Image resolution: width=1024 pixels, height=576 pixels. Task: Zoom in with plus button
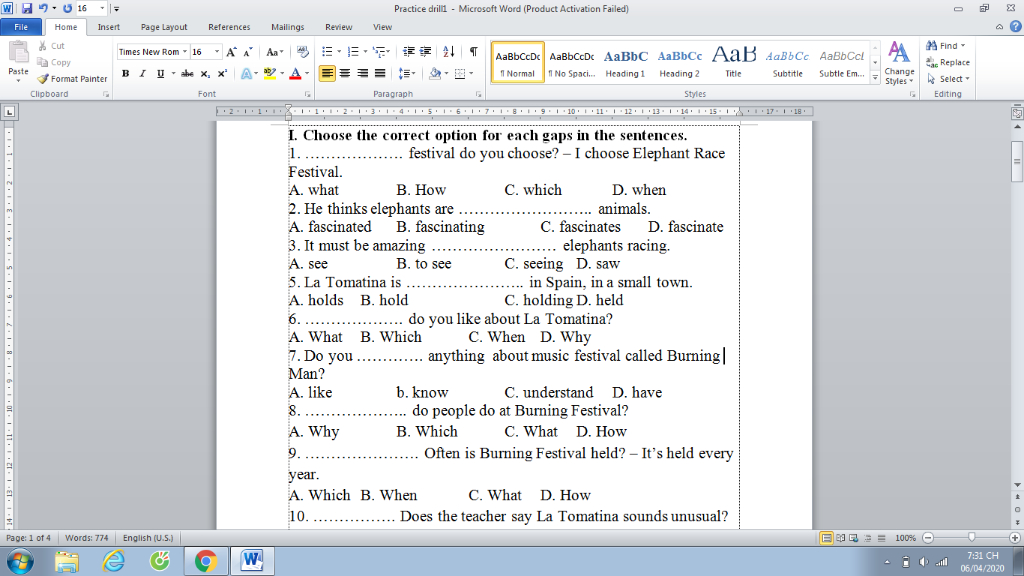click(x=1014, y=538)
